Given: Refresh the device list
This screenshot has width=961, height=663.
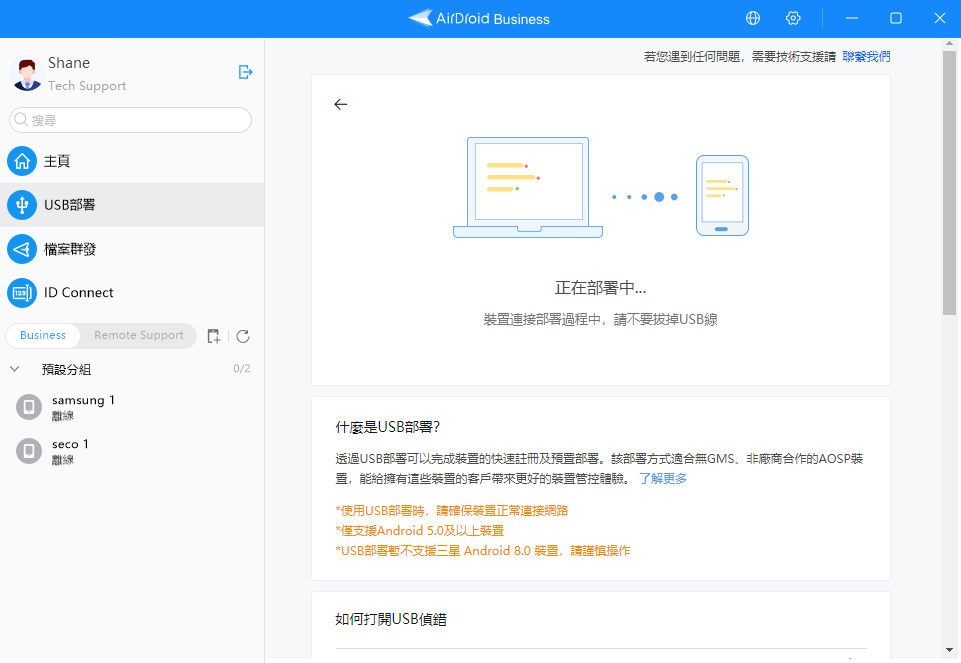Looking at the screenshot, I should 243,336.
